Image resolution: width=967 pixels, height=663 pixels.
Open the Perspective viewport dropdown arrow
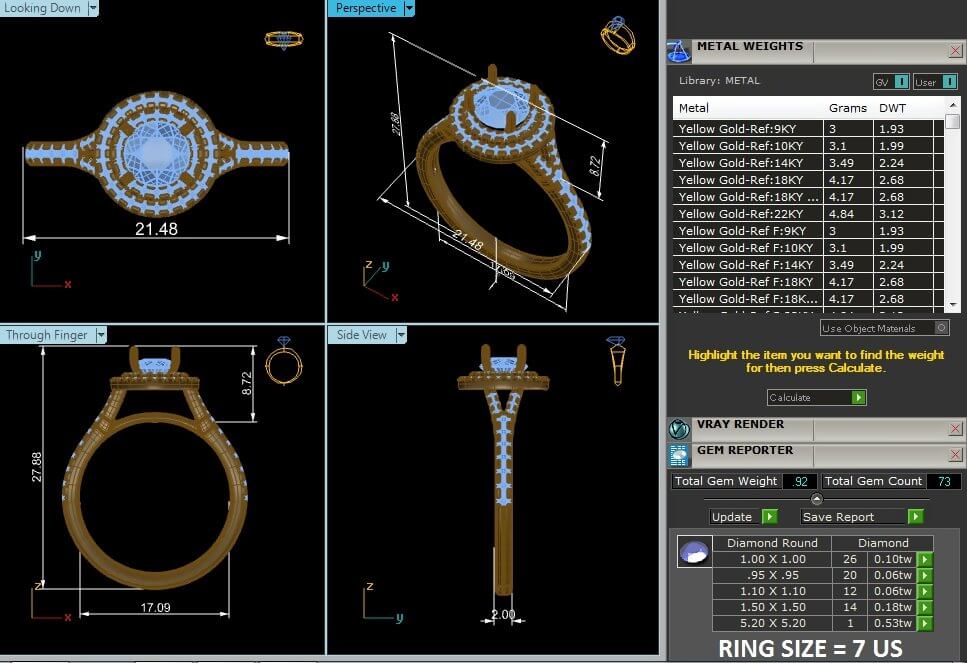point(408,8)
